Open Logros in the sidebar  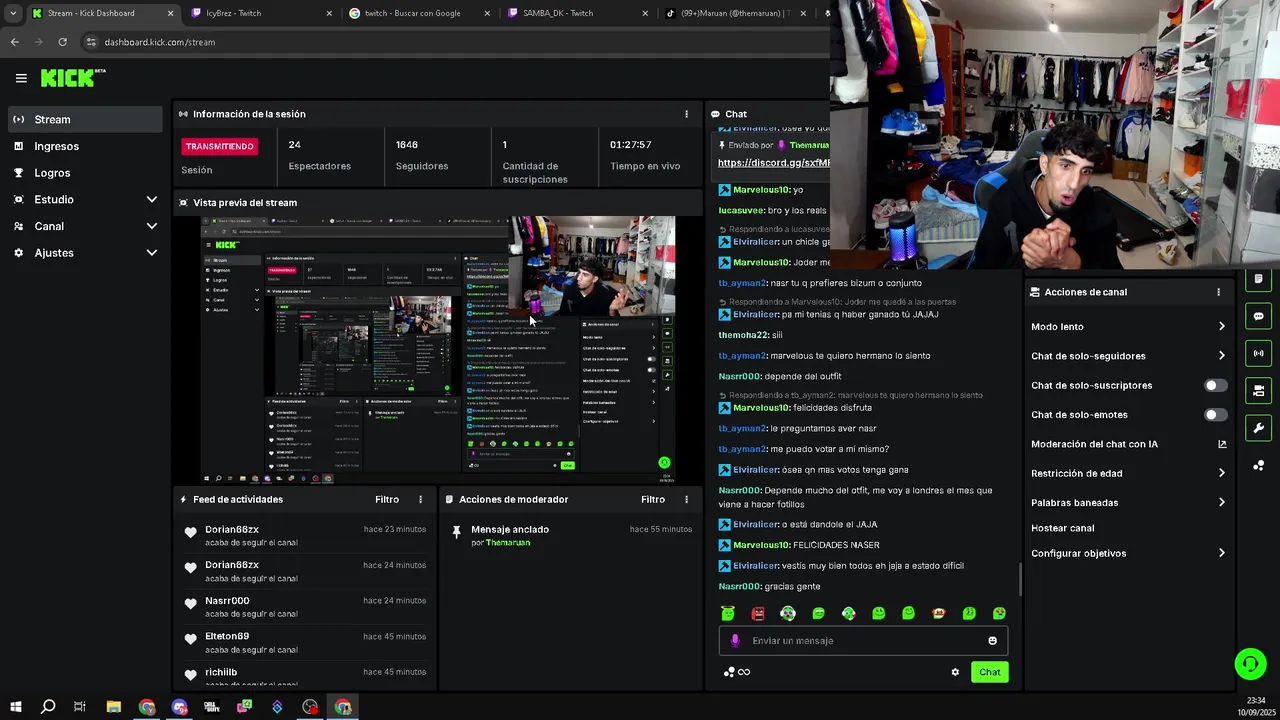pyautogui.click(x=85, y=173)
